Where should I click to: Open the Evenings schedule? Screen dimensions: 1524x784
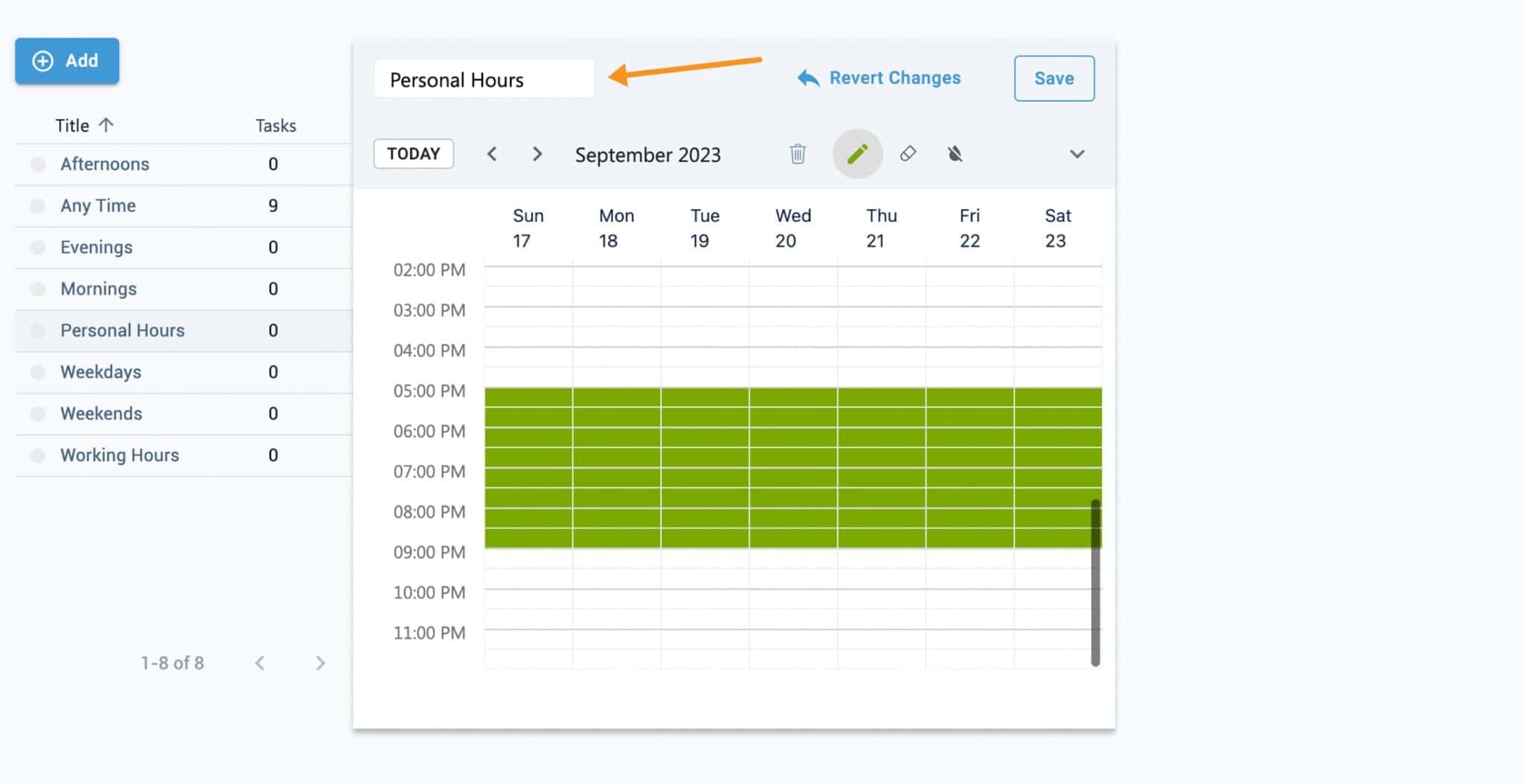[97, 248]
